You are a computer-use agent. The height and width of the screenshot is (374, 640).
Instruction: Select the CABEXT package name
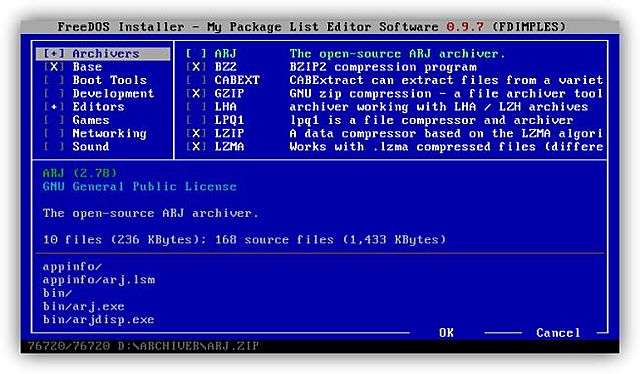pyautogui.click(x=237, y=80)
